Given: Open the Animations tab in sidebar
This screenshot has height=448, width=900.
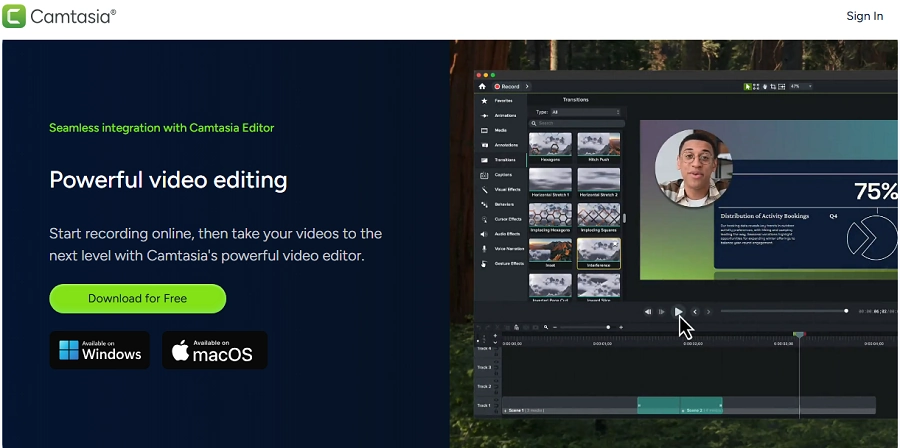Looking at the screenshot, I should [x=500, y=115].
